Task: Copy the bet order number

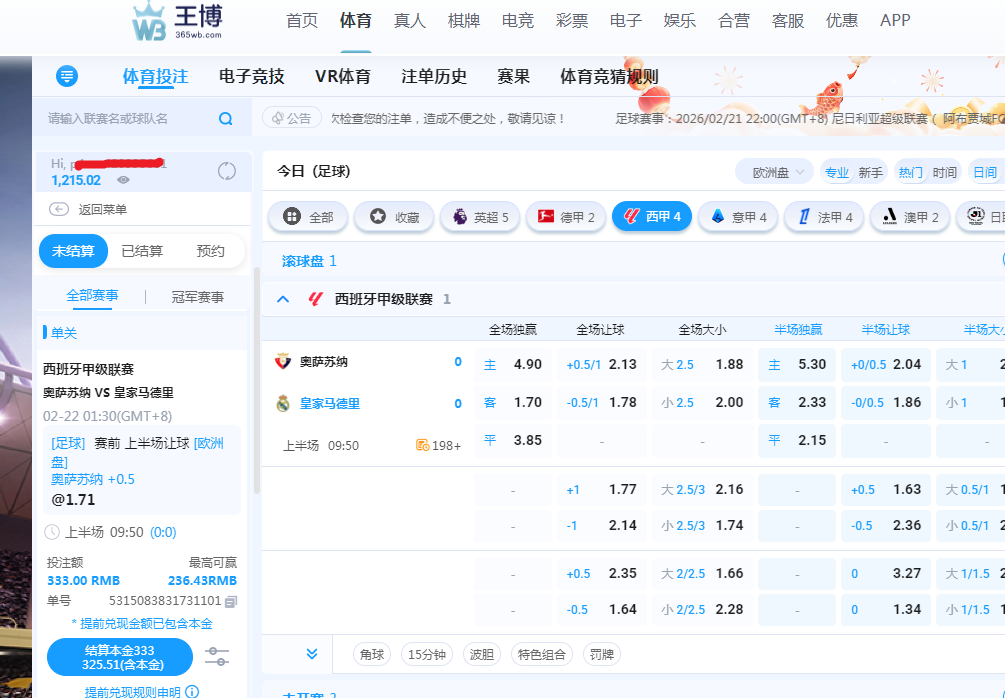Action: [231, 601]
